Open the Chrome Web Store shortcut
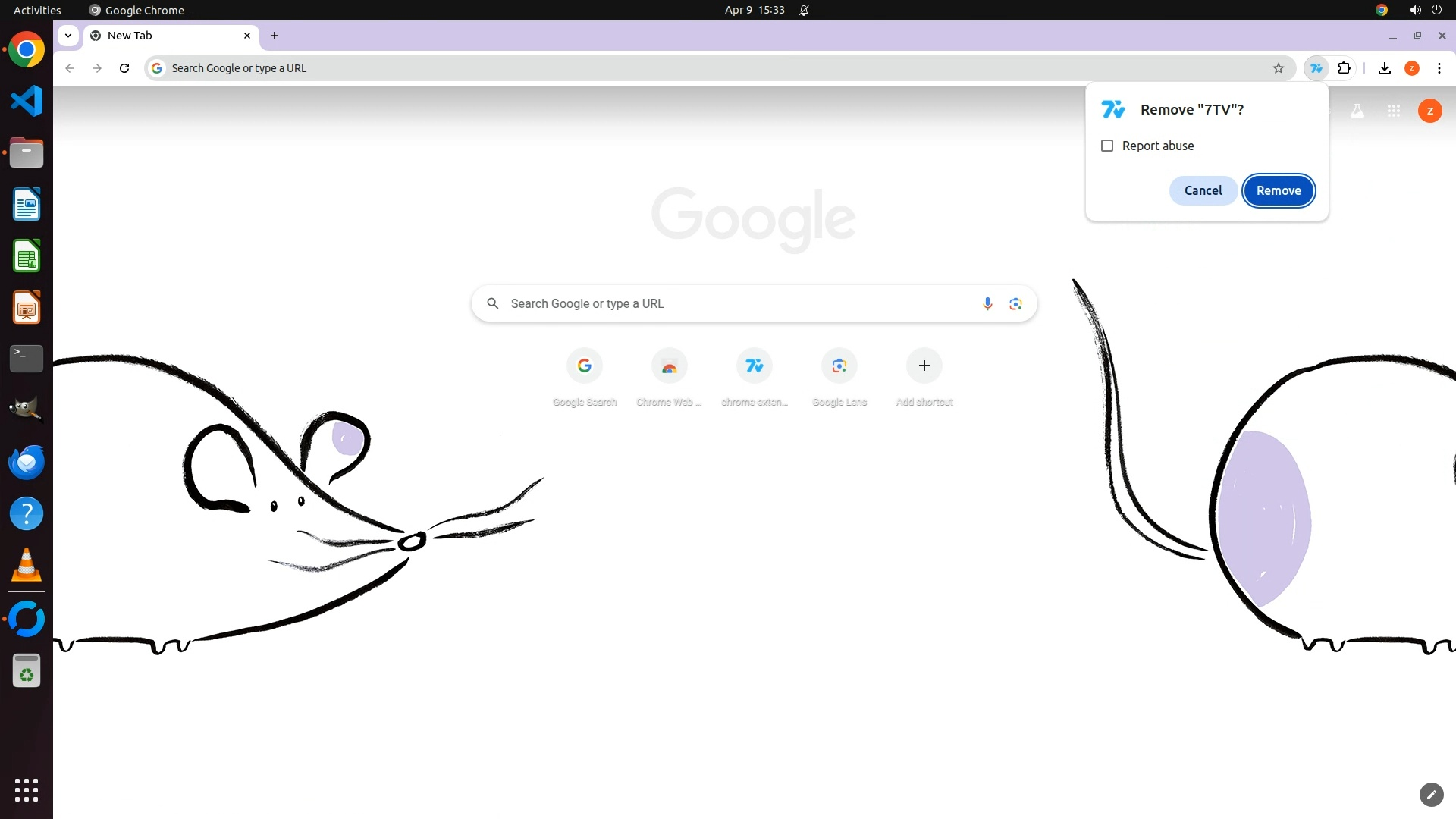The height and width of the screenshot is (819, 1456). 669,366
